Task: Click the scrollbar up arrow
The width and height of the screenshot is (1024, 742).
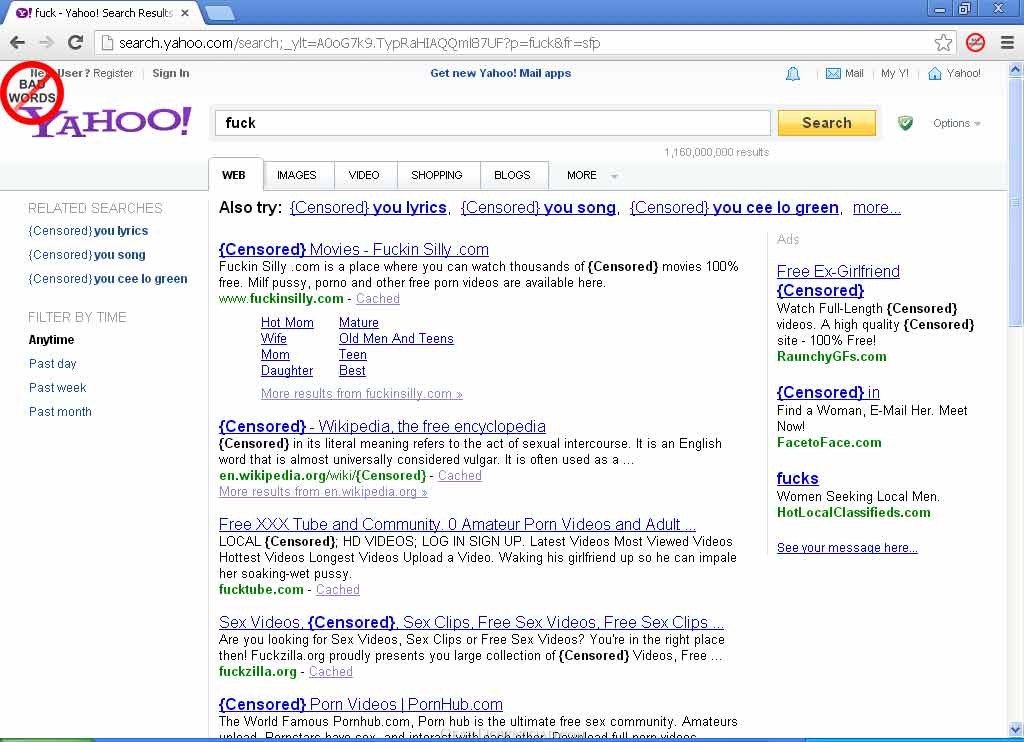Action: tap(1016, 69)
